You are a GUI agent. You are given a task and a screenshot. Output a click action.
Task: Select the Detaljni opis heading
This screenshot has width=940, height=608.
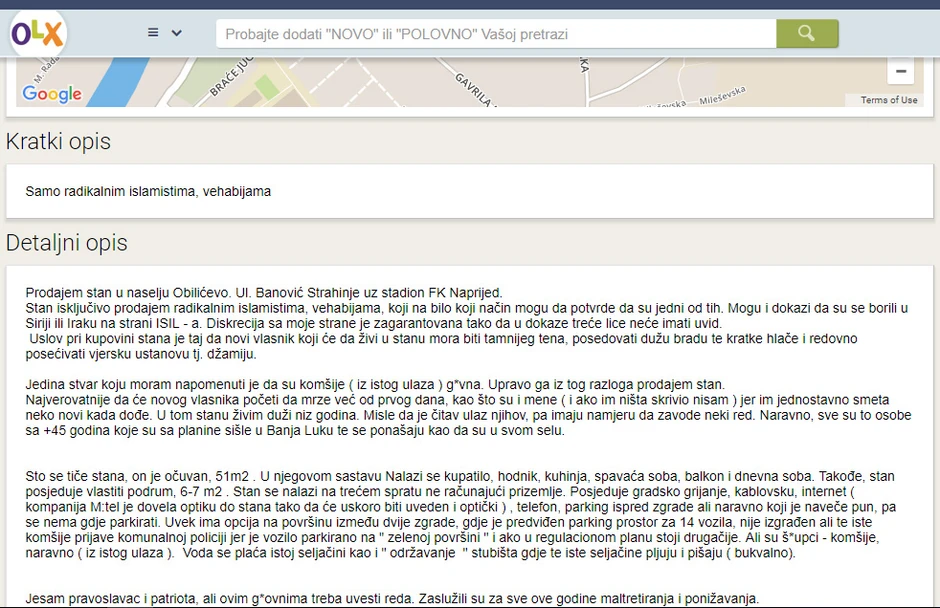pos(67,243)
